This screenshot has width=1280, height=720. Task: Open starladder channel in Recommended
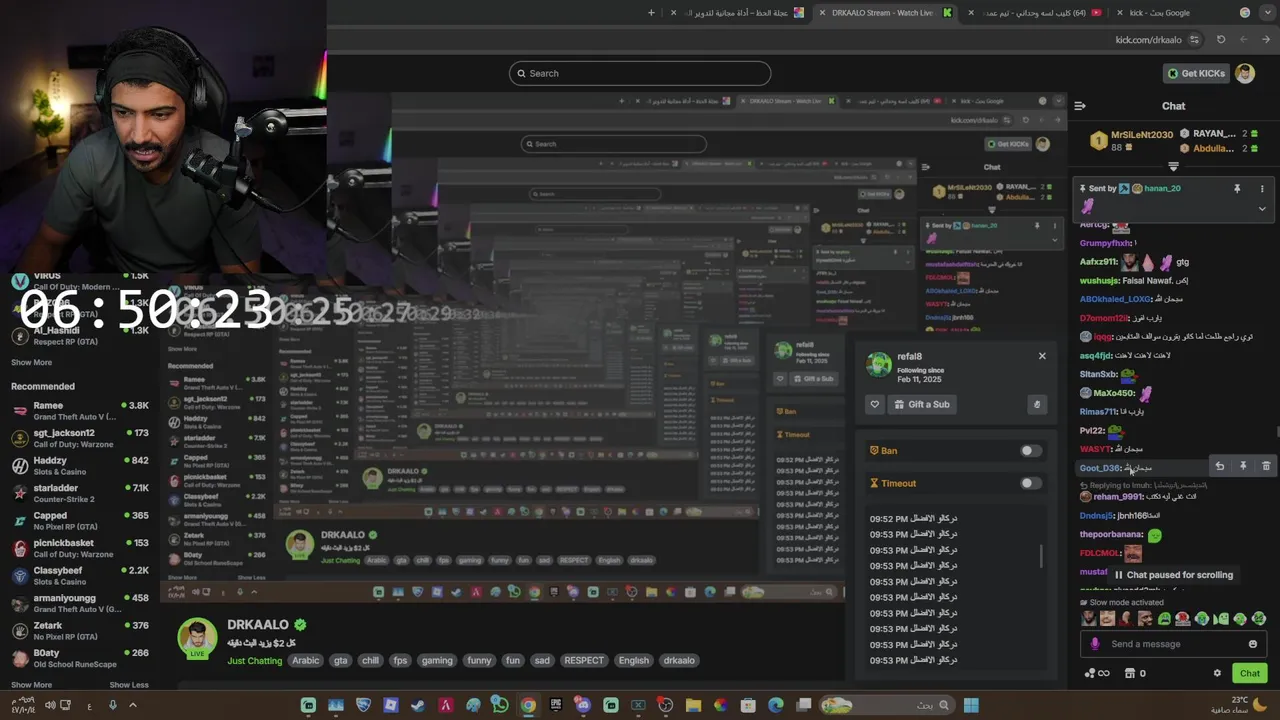(x=80, y=493)
